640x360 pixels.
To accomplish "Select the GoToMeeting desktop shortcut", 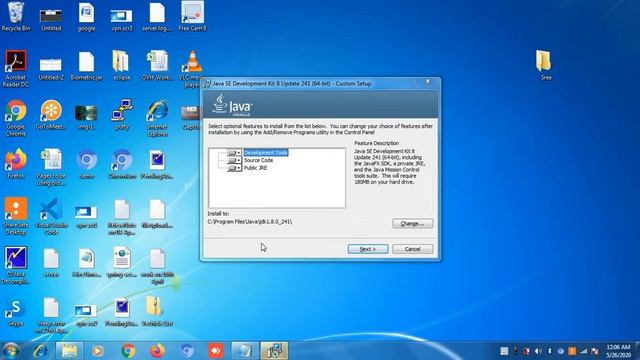I will 51,115.
